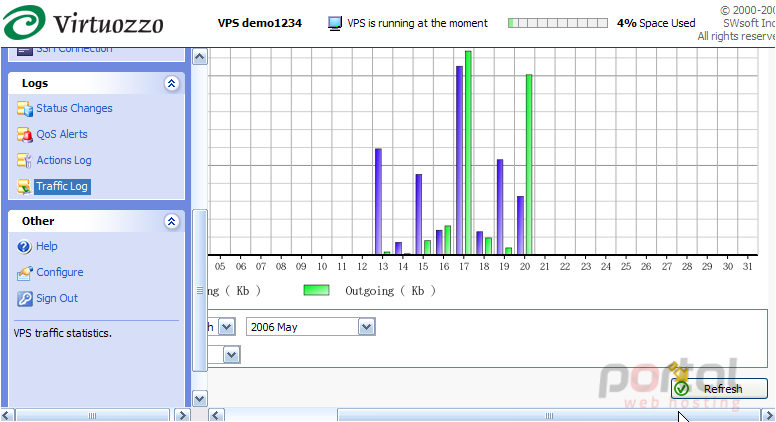Click the 'Outgoing ( Kb )' legend label
This screenshot has width=776, height=422.
point(390,291)
